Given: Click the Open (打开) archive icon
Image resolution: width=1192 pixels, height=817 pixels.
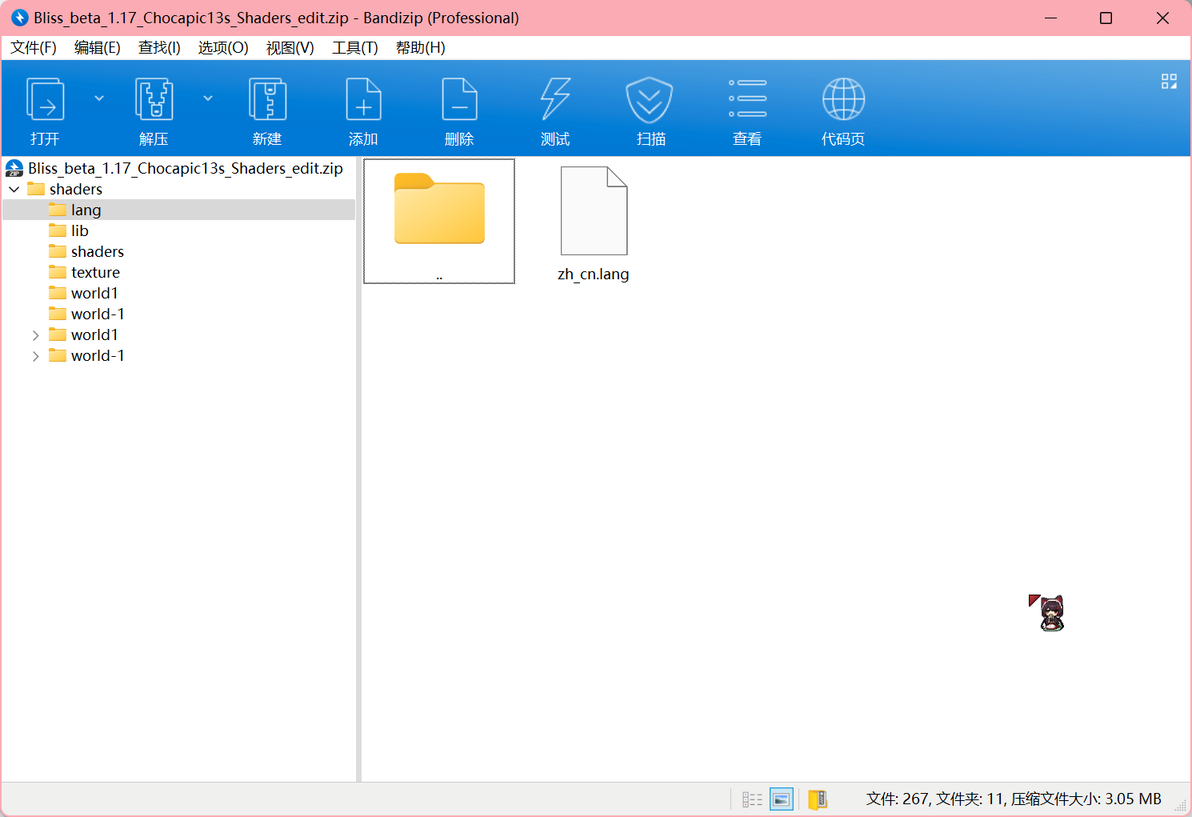Looking at the screenshot, I should click(x=46, y=100).
